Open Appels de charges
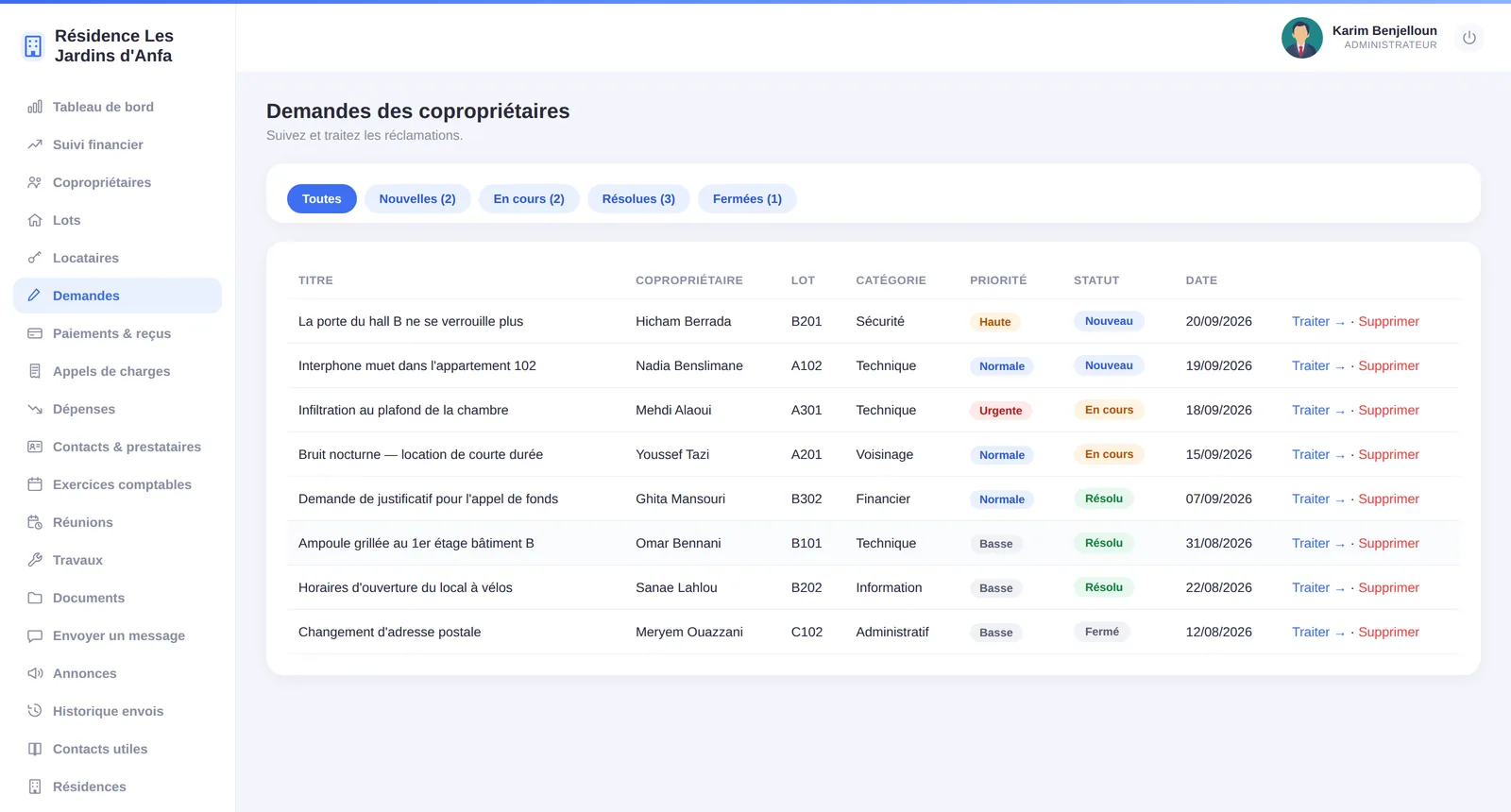Image resolution: width=1511 pixels, height=812 pixels. pos(117,371)
